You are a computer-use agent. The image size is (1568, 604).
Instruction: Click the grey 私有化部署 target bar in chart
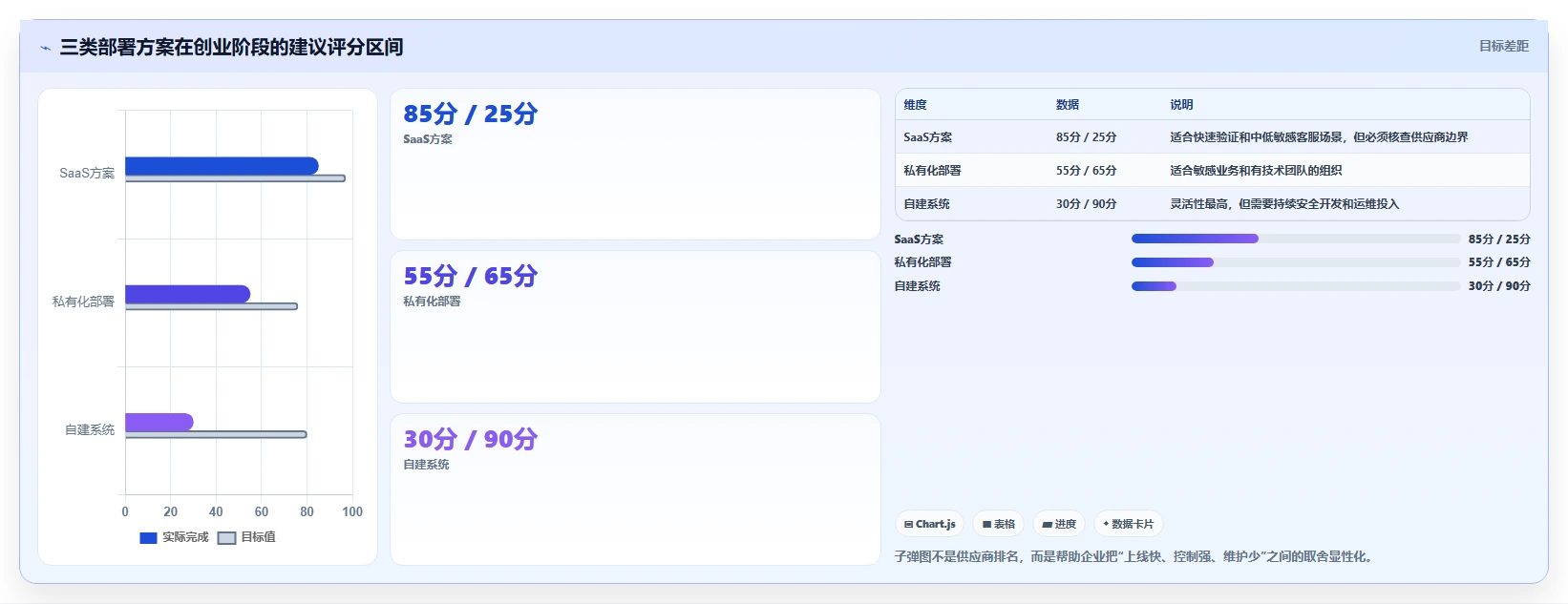pyautogui.click(x=211, y=306)
